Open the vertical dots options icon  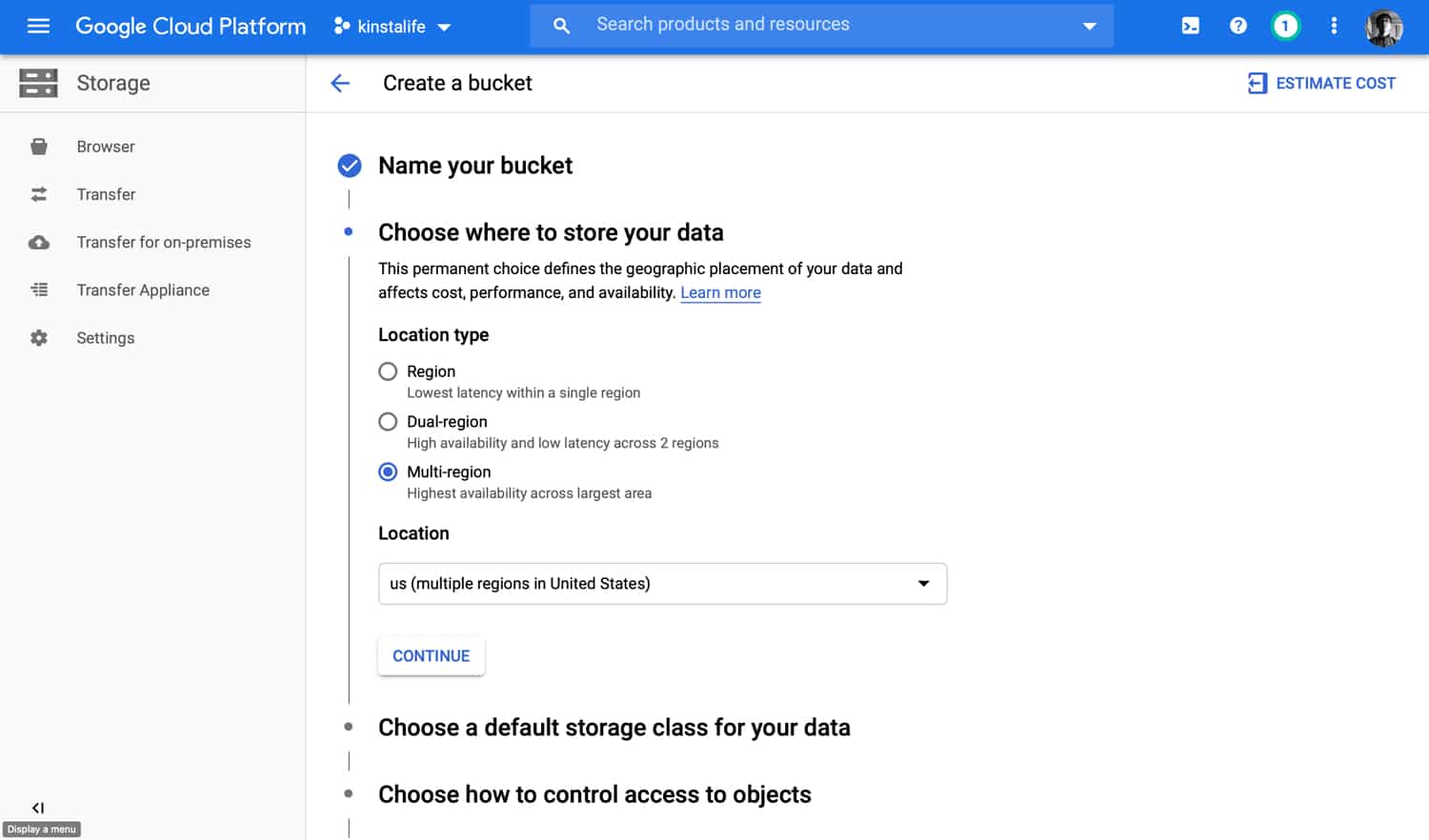click(1334, 26)
